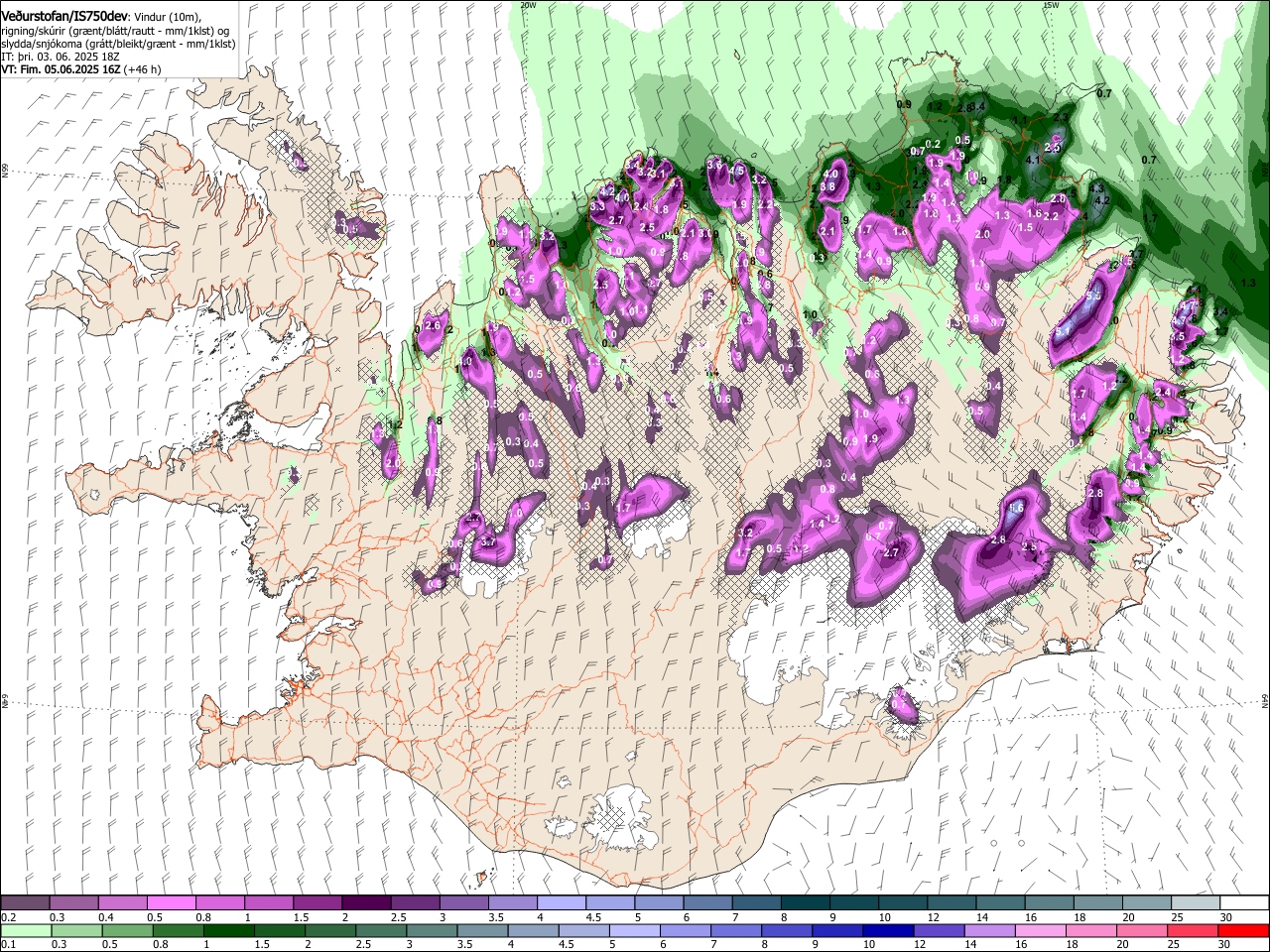1270x952 pixels.
Task: Click the 5.1 precipitation value on the map
Action: (1063, 331)
